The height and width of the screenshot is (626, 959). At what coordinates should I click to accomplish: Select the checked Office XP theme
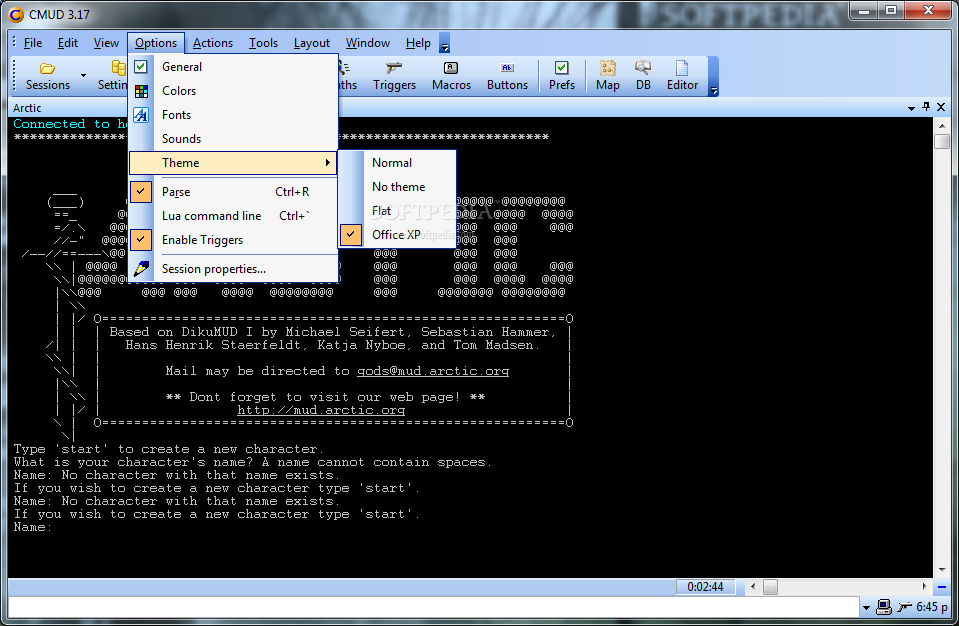coord(398,235)
